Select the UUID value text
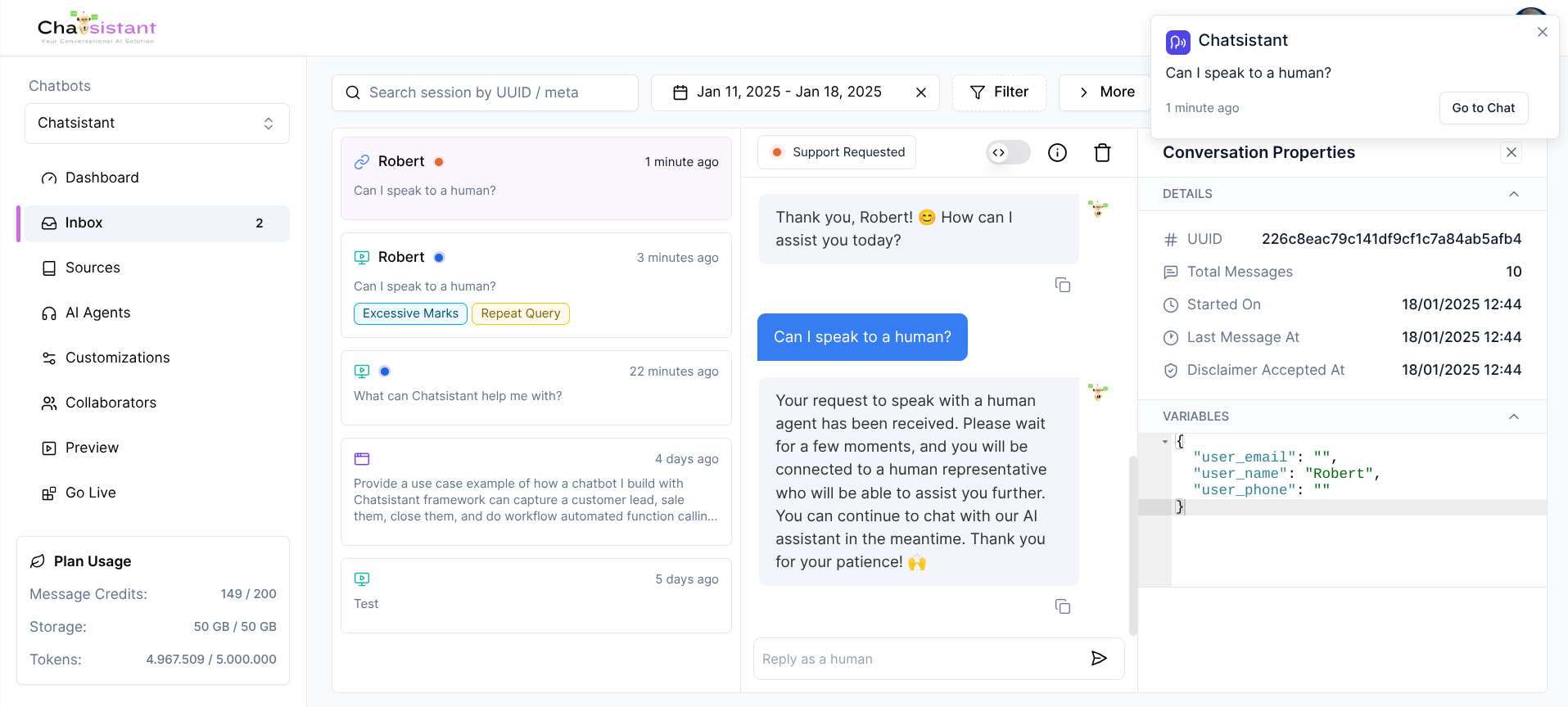 (x=1391, y=239)
